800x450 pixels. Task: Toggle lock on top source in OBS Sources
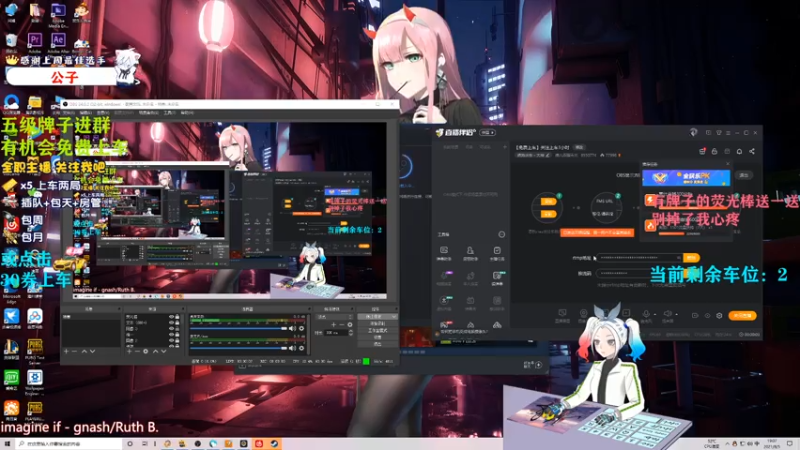[x=178, y=317]
